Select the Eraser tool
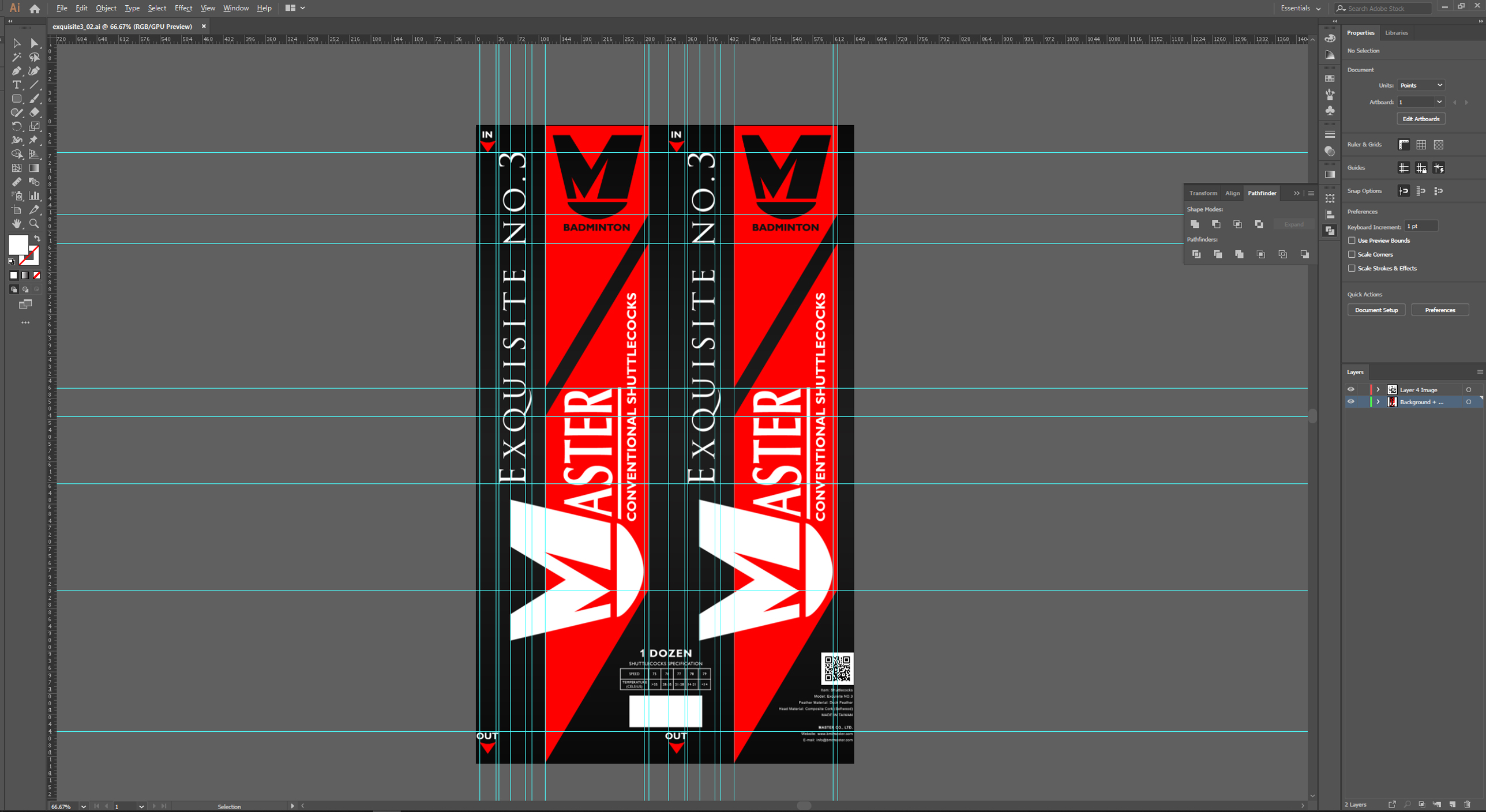 tap(35, 112)
